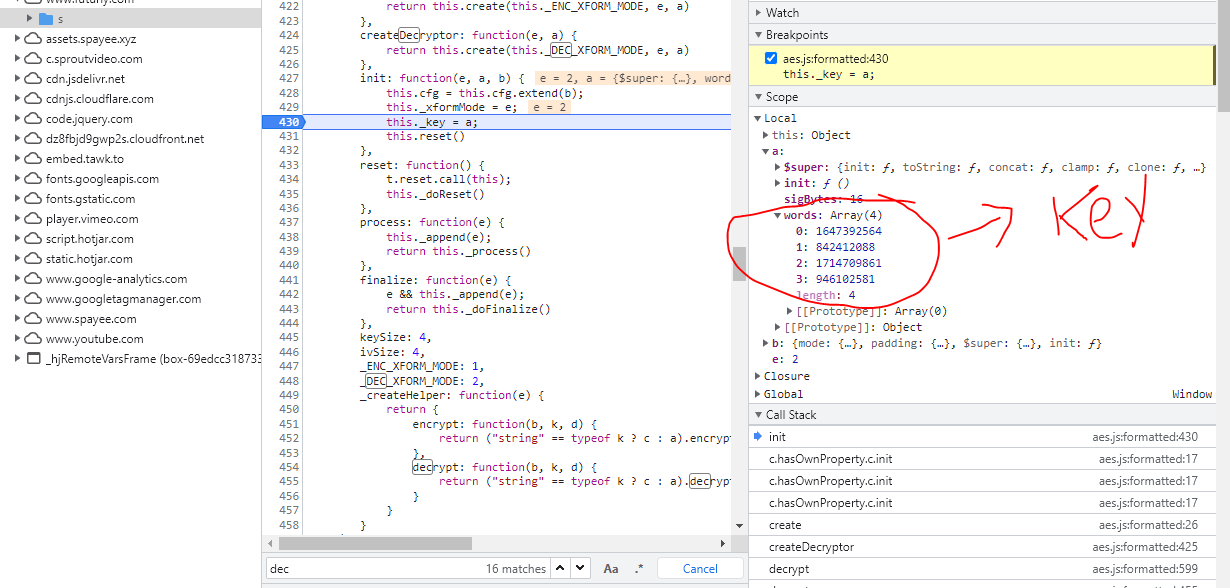Click the words array item '3: 946102581'

834,279
